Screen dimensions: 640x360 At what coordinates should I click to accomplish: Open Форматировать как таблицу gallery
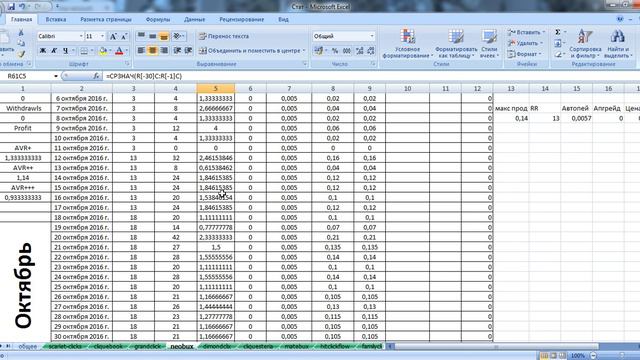(x=456, y=44)
